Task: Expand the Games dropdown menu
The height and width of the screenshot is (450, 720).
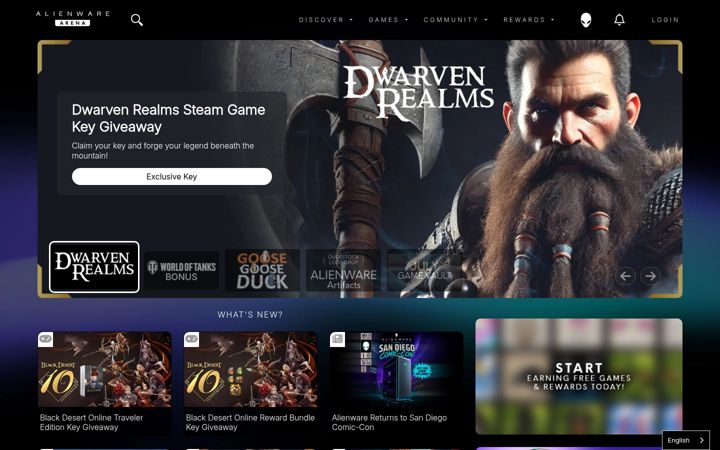Action: pyautogui.click(x=388, y=20)
